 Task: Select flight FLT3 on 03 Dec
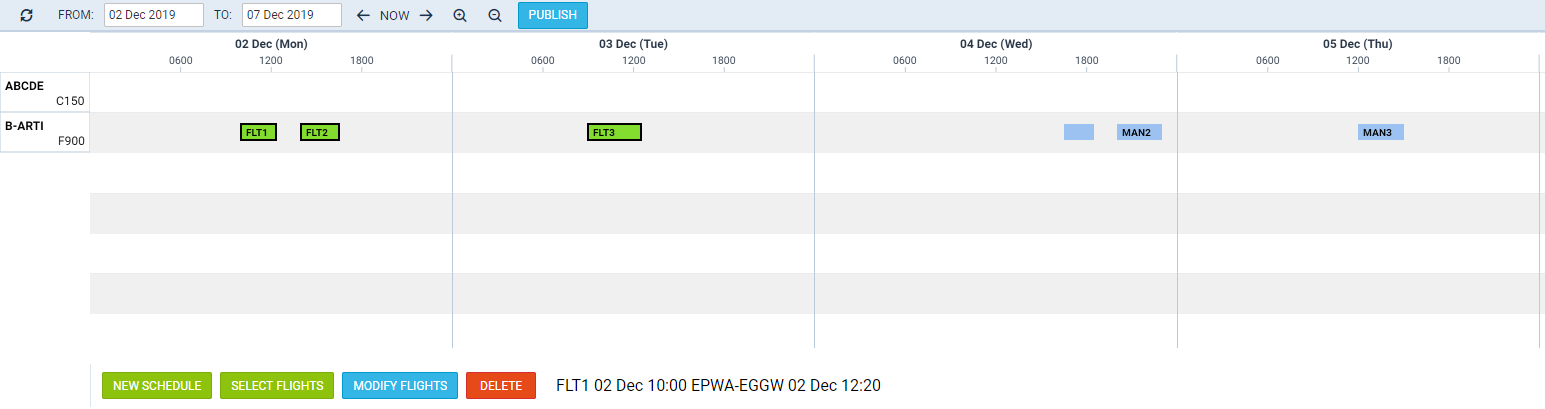614,132
